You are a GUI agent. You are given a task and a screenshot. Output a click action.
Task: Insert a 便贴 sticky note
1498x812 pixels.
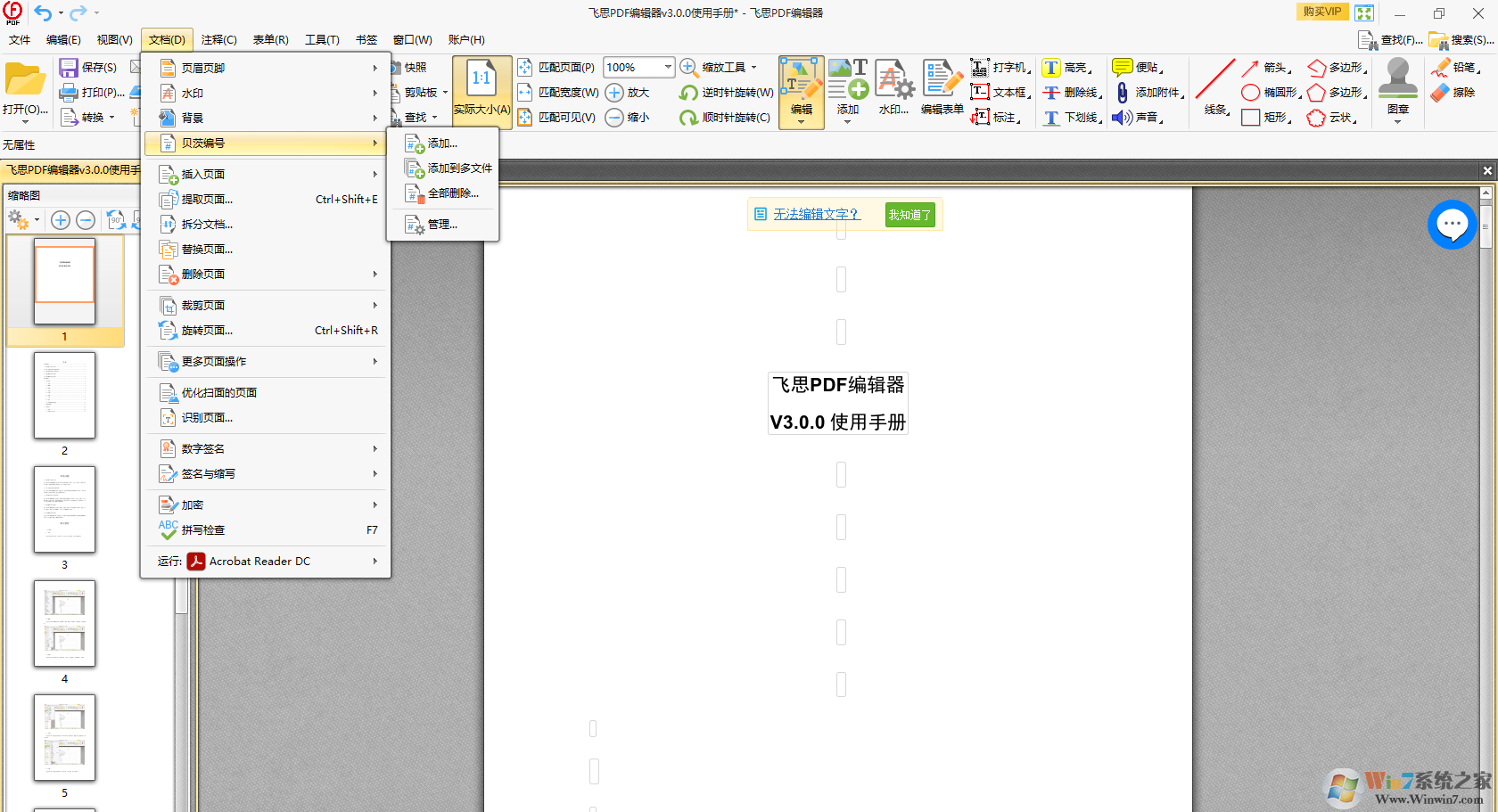(x=1139, y=67)
